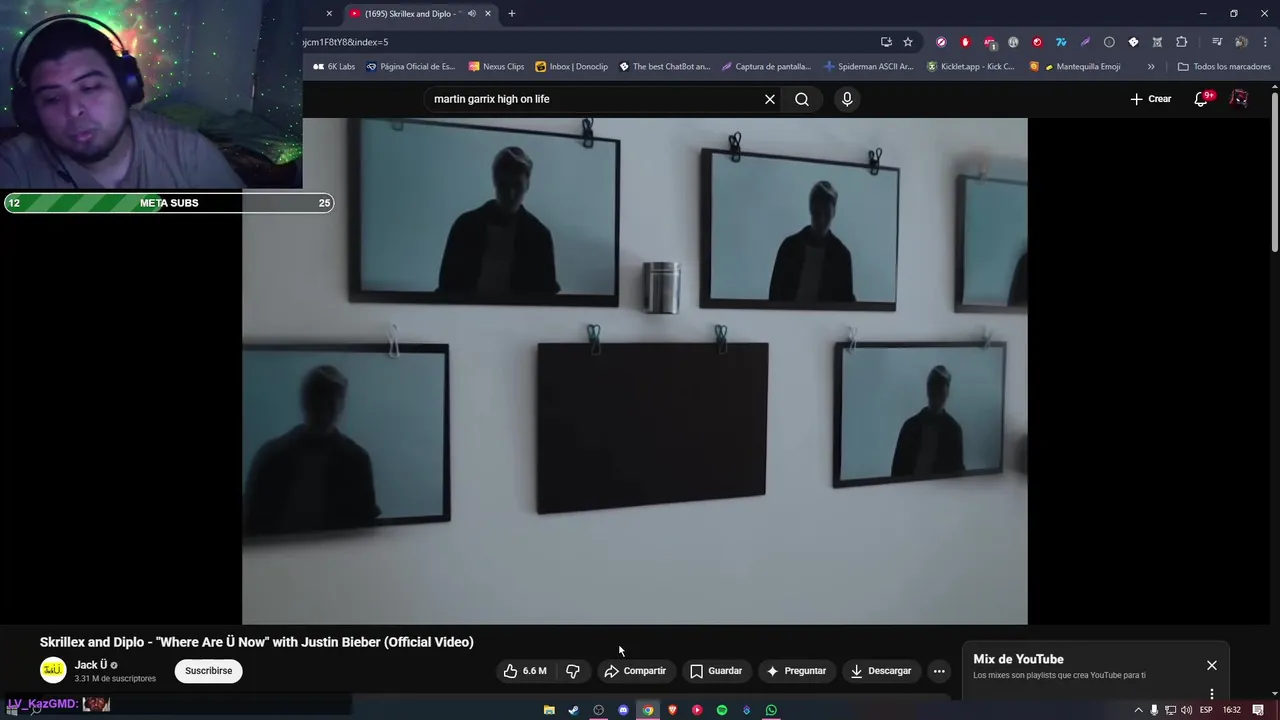Close the Skrillex and Diplo tab
Image resolution: width=1280 pixels, height=720 pixels.
click(x=488, y=14)
